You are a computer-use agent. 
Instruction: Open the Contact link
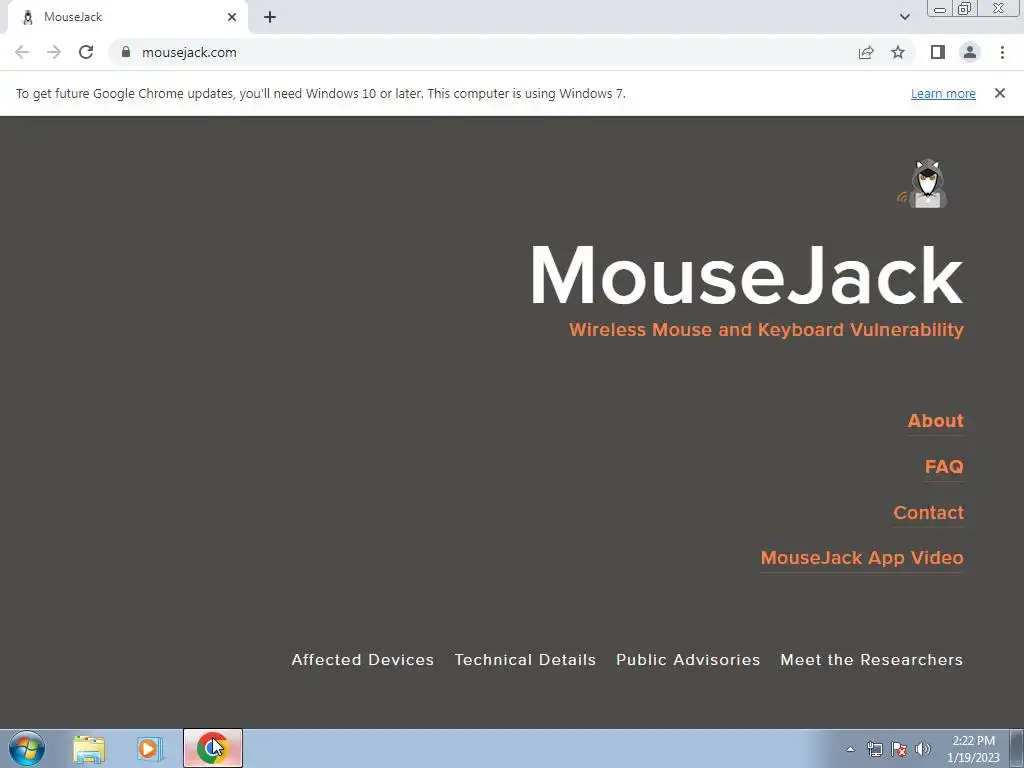pos(928,513)
